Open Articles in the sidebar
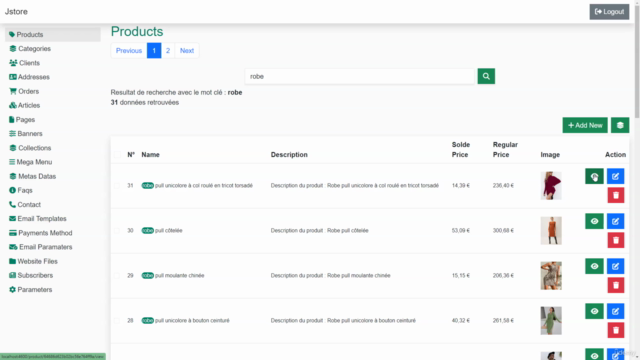The height and width of the screenshot is (360, 640). 53,105
